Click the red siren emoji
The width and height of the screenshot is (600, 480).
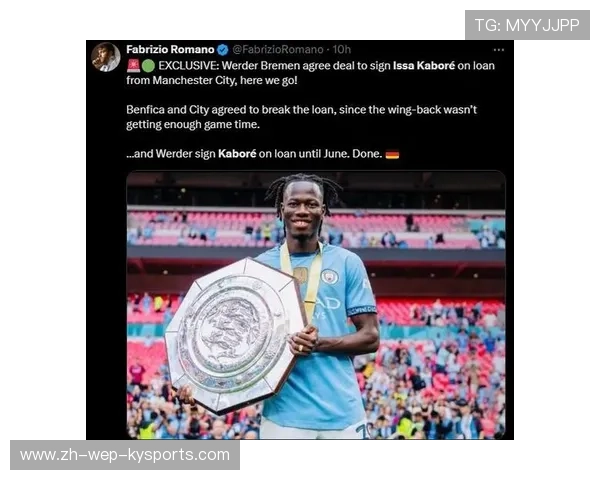coord(134,66)
